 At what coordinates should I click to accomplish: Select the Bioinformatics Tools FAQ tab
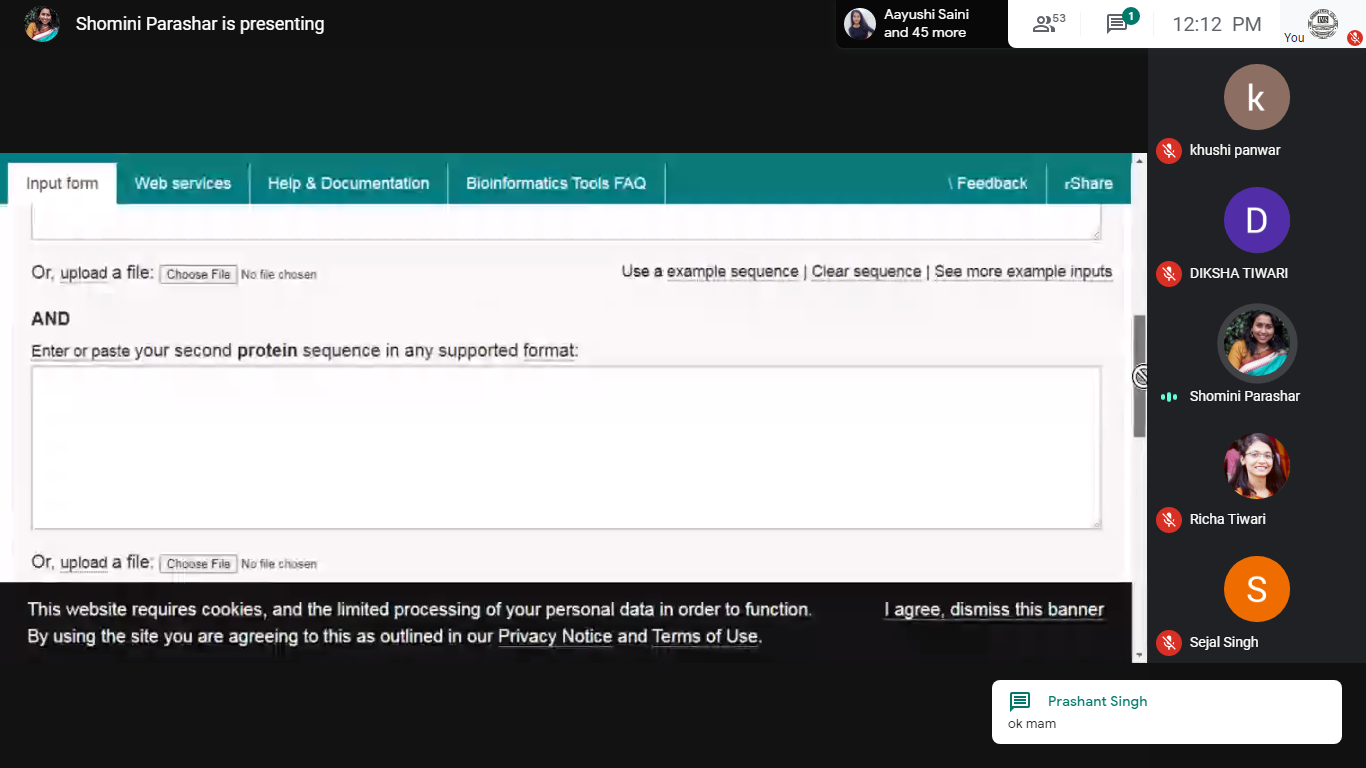coord(556,183)
